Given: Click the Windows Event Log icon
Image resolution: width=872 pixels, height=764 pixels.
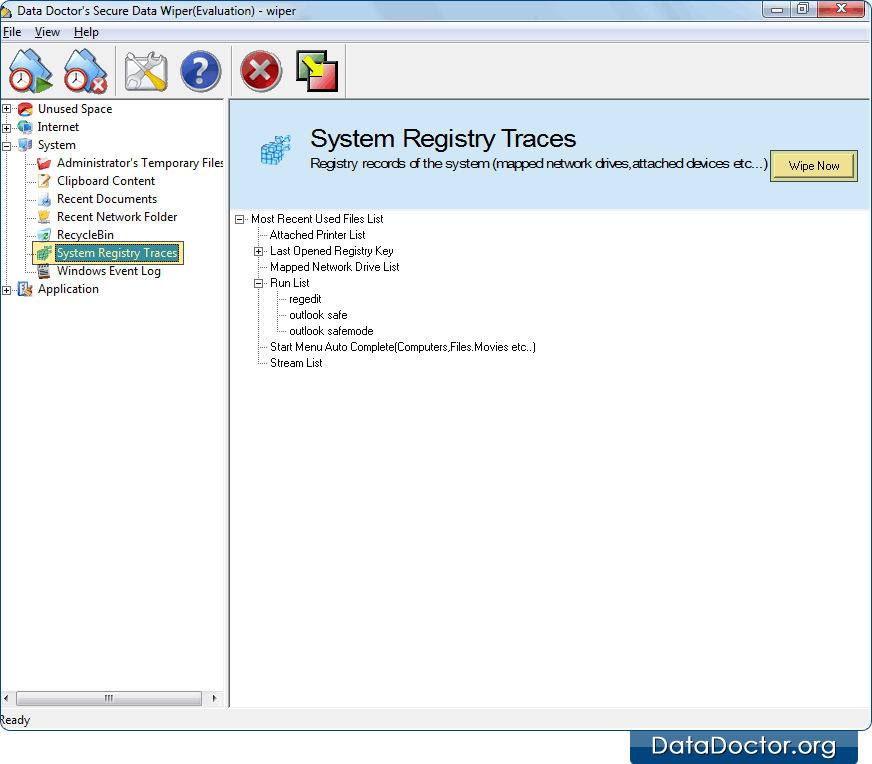Looking at the screenshot, I should [44, 271].
